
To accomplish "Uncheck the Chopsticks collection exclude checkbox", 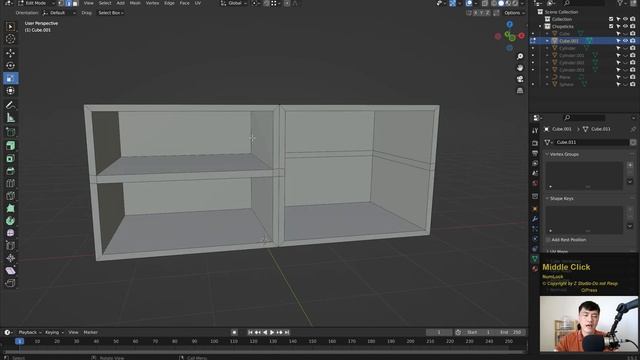I will coord(611,27).
